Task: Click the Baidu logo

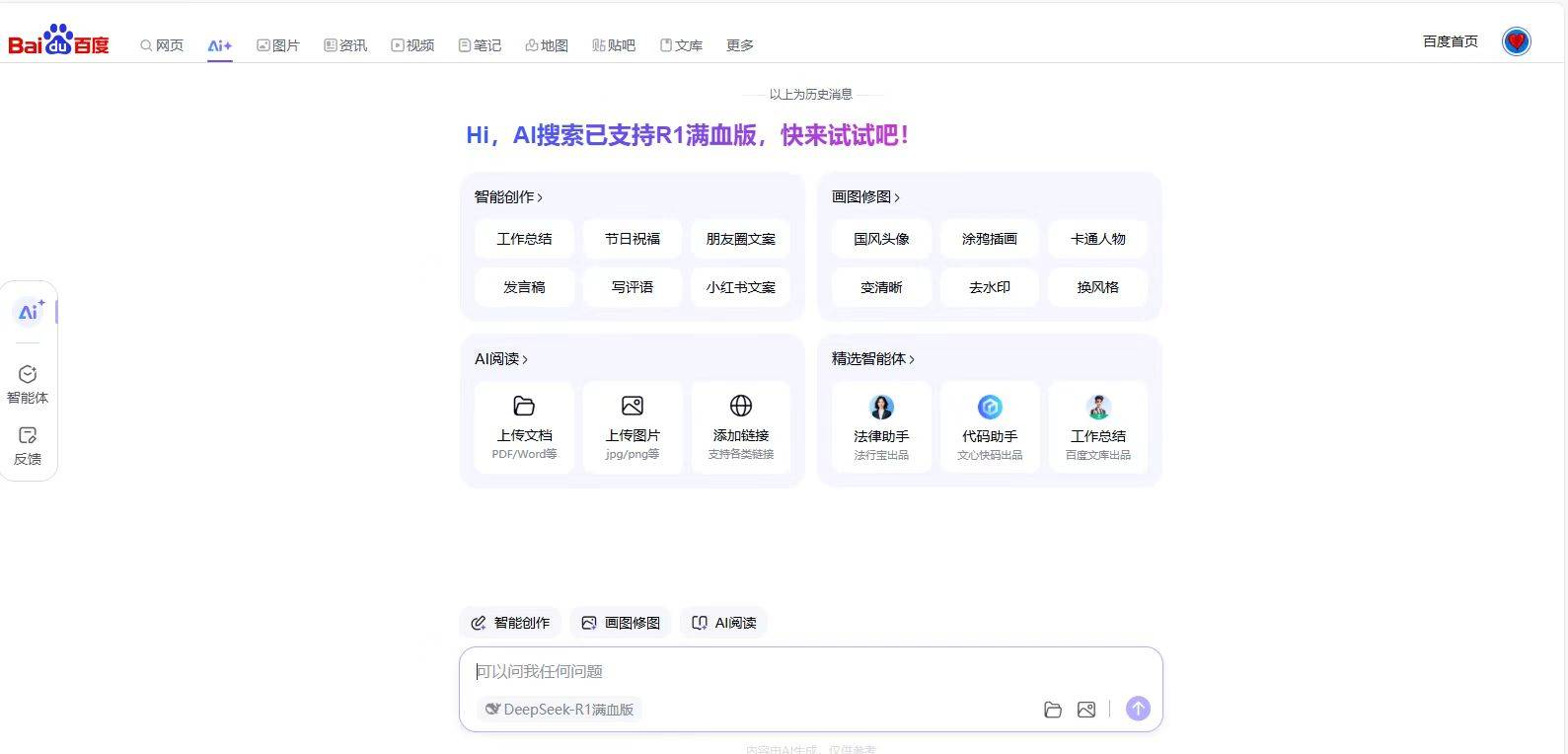Action: 59,40
